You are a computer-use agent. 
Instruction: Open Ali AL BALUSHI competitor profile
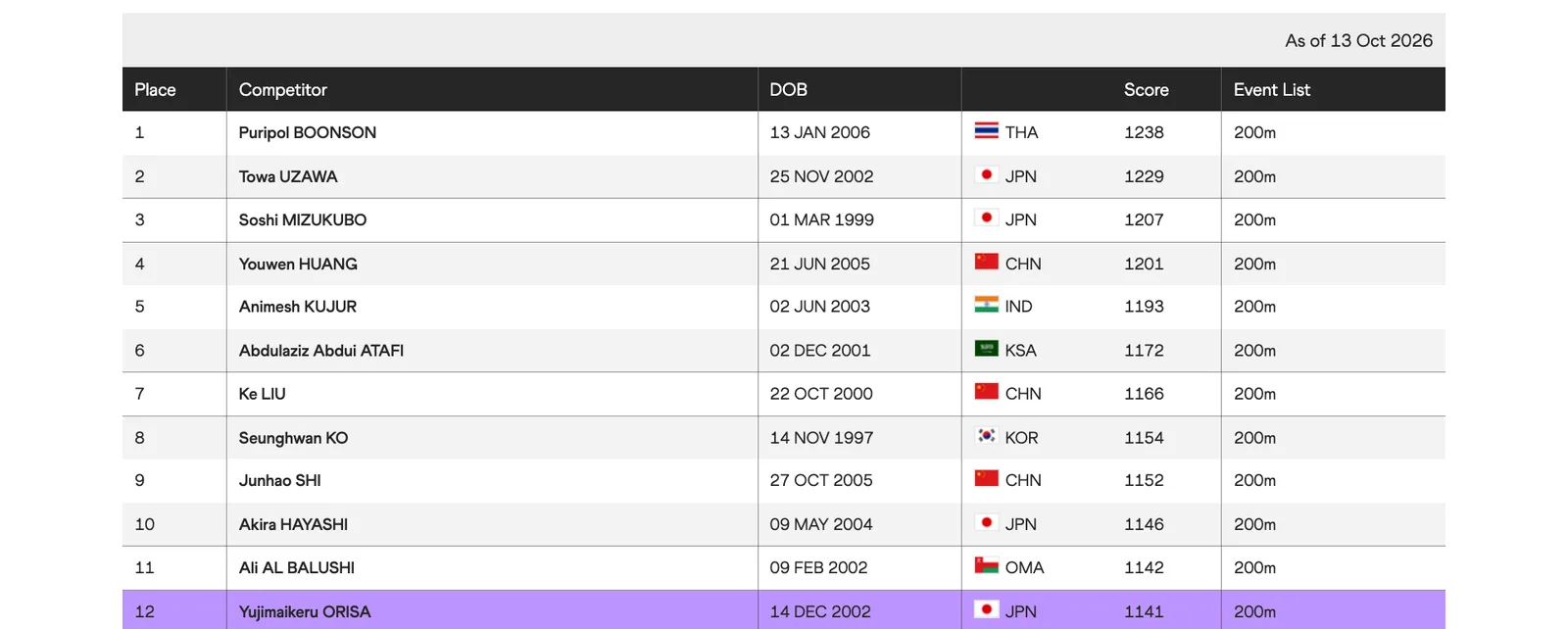pyautogui.click(x=297, y=567)
